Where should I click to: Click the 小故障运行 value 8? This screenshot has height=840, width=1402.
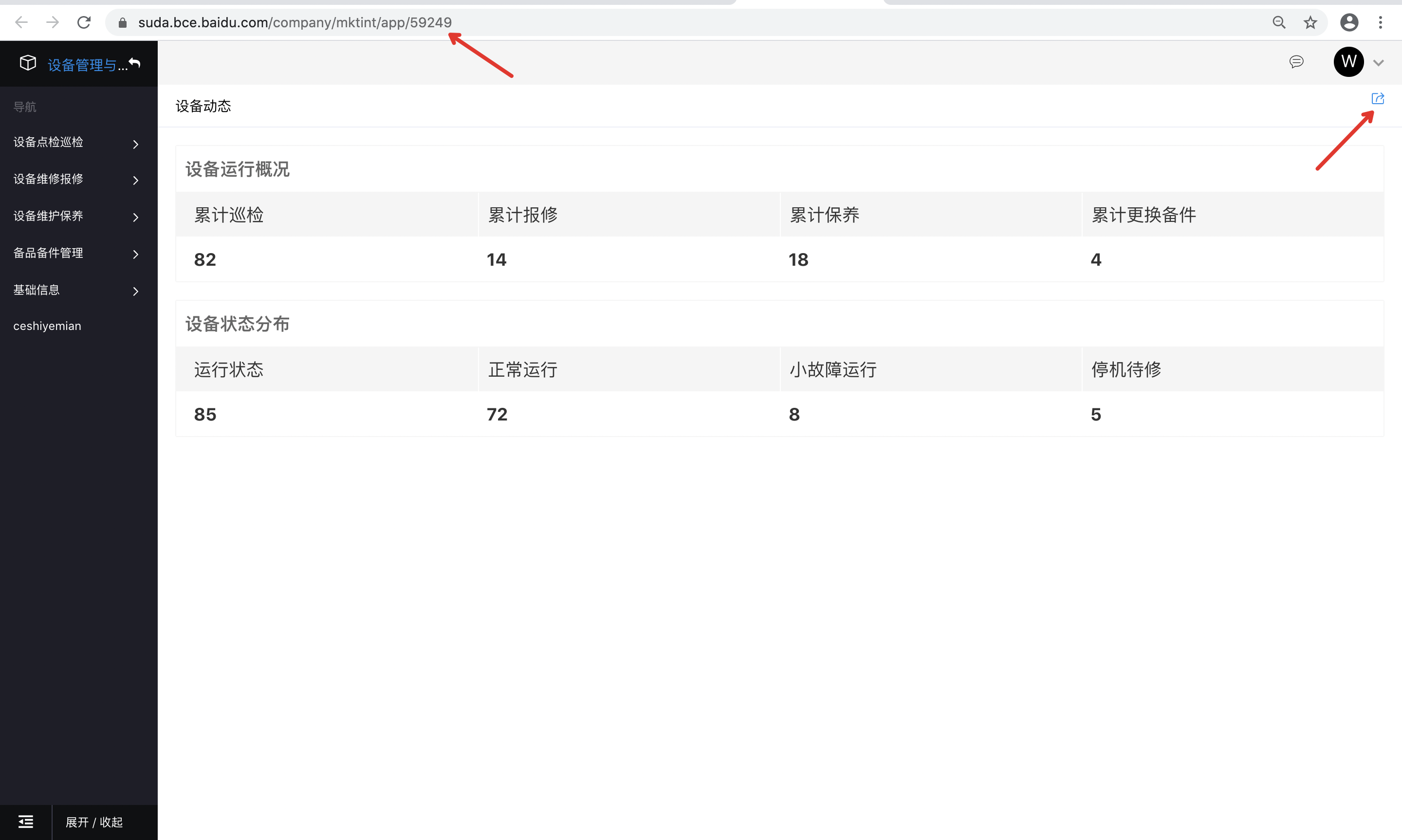794,414
